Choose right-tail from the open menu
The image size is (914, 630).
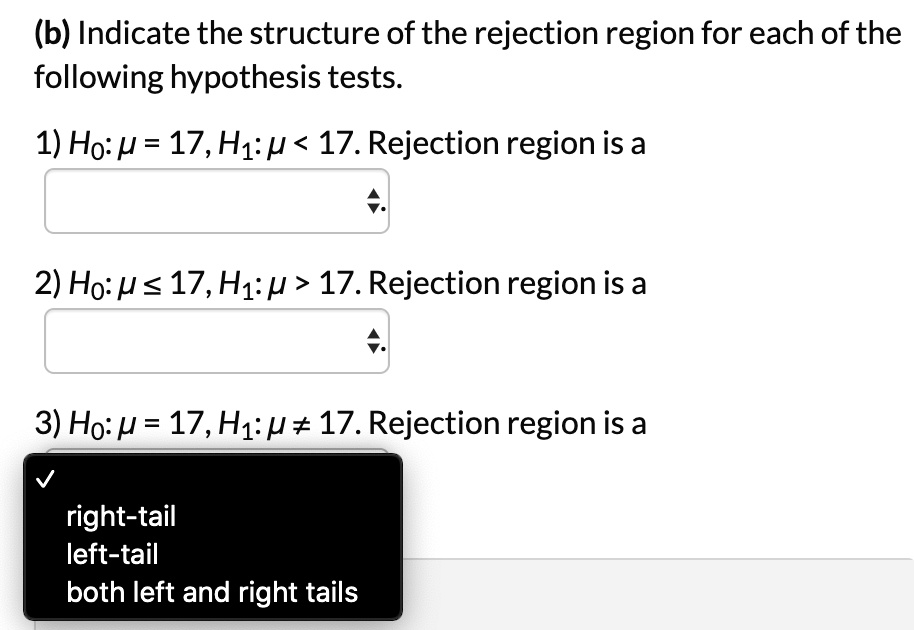tap(120, 516)
